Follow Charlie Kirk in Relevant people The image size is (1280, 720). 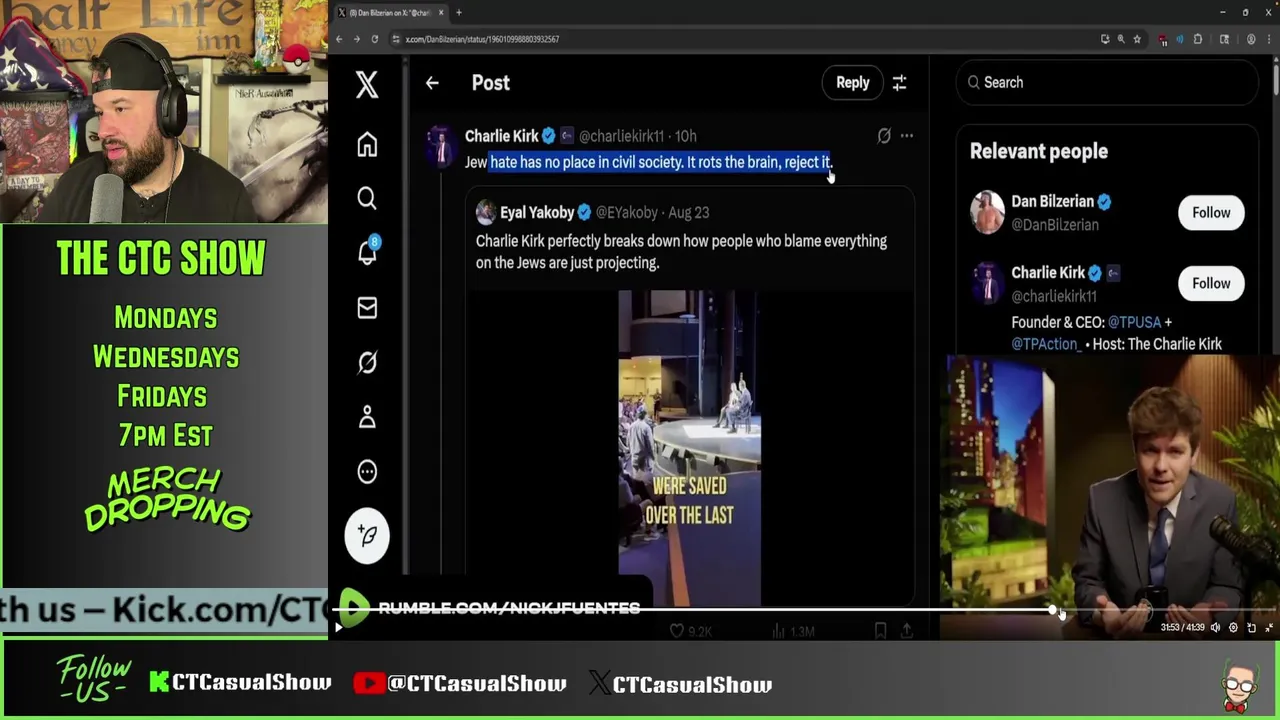pos(1211,284)
